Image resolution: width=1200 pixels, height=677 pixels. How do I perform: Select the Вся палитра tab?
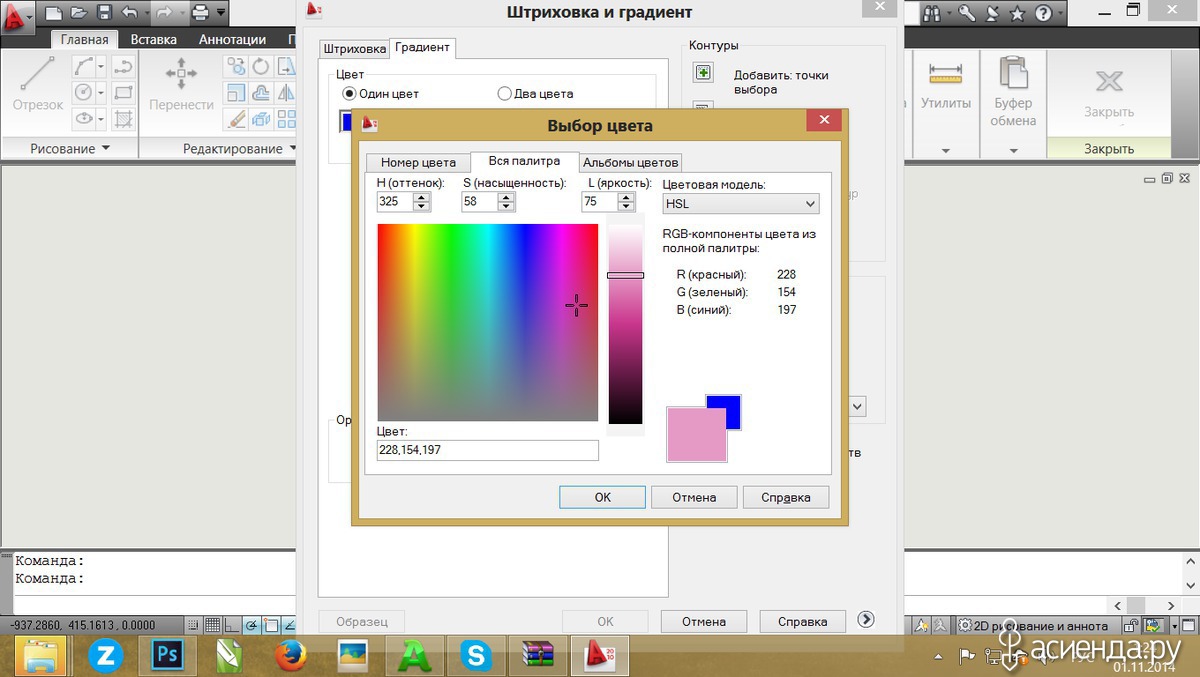[524, 162]
